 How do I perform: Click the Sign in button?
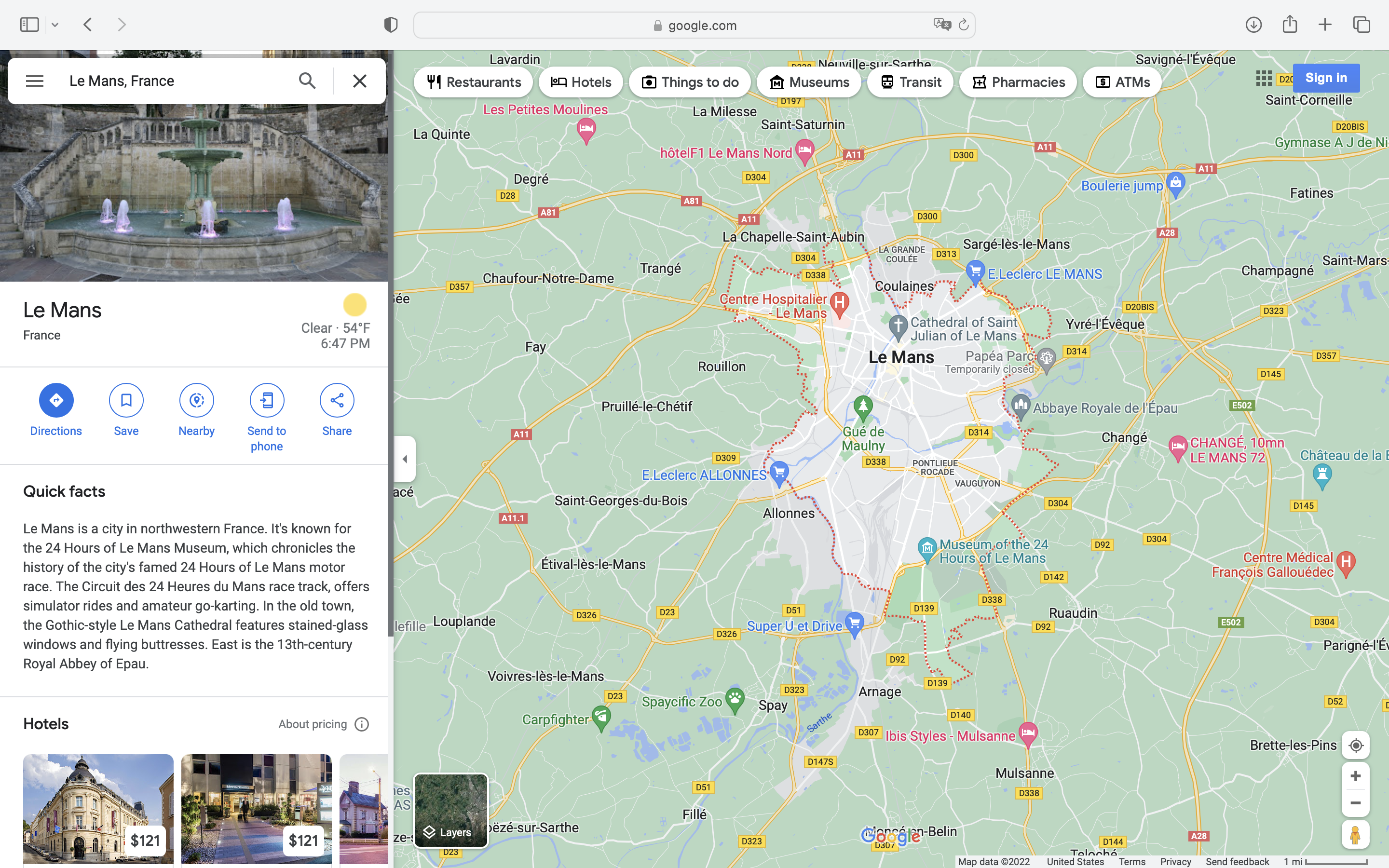(x=1325, y=78)
